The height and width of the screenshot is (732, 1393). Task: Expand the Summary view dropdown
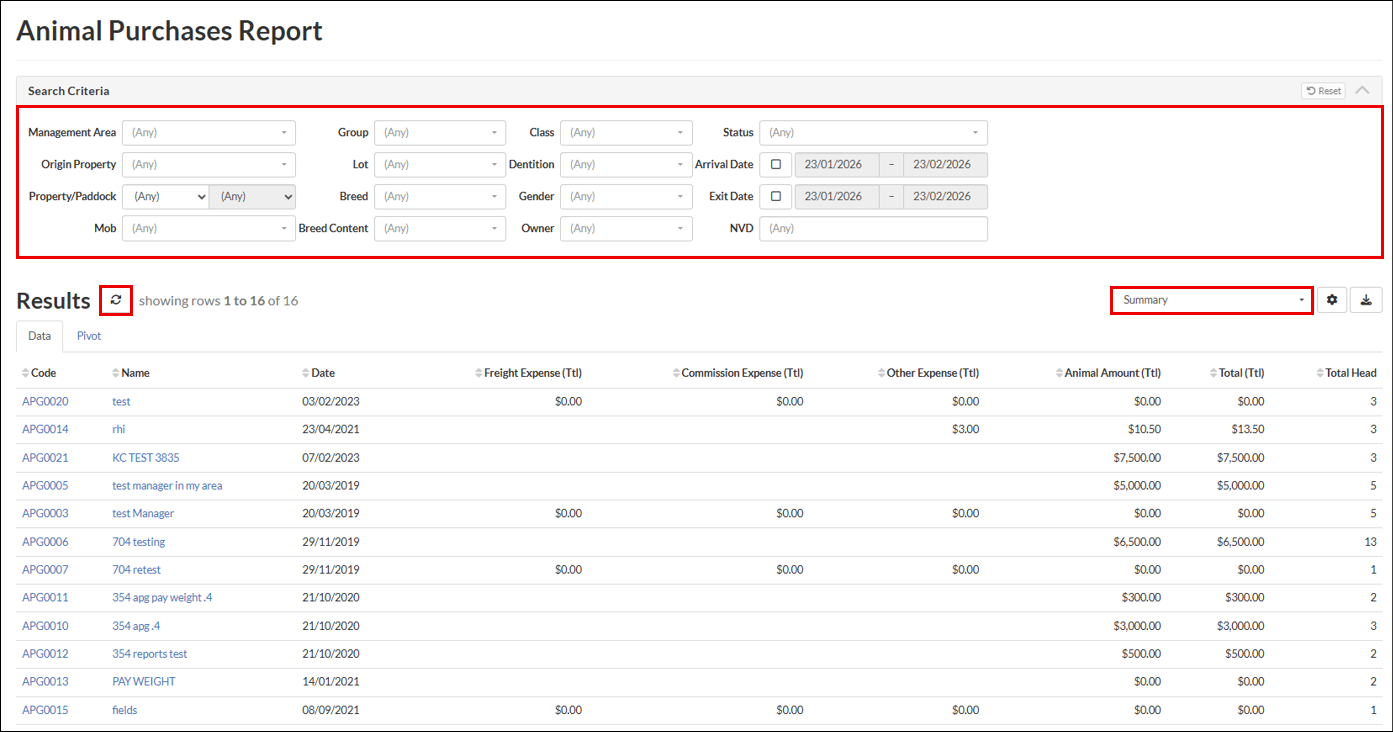click(x=1212, y=300)
